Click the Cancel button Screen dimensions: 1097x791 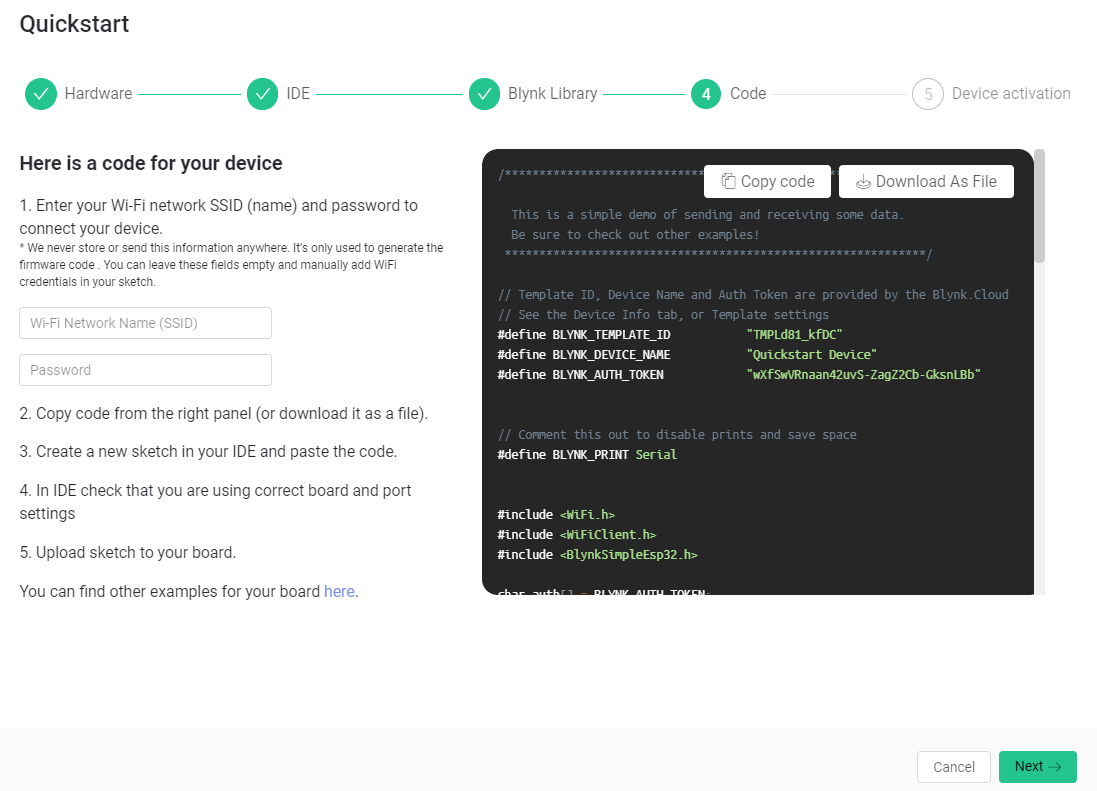point(954,767)
